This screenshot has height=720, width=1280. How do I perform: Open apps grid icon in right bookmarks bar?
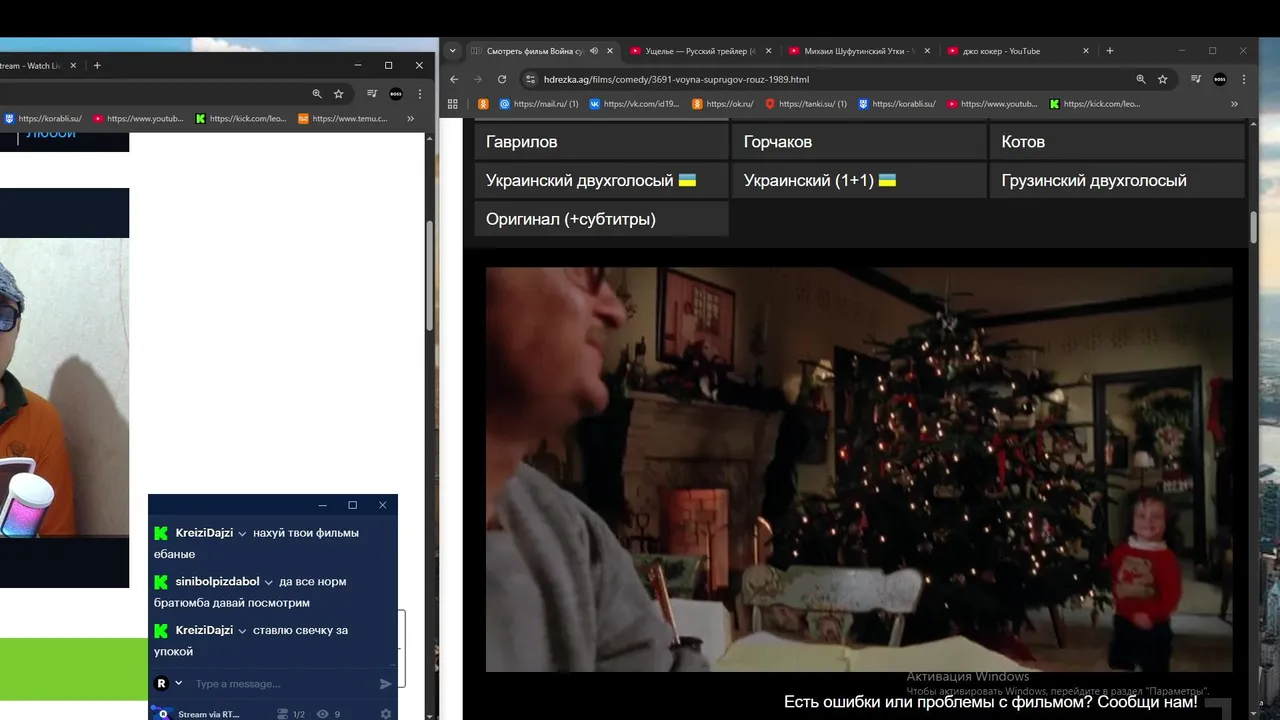(453, 103)
